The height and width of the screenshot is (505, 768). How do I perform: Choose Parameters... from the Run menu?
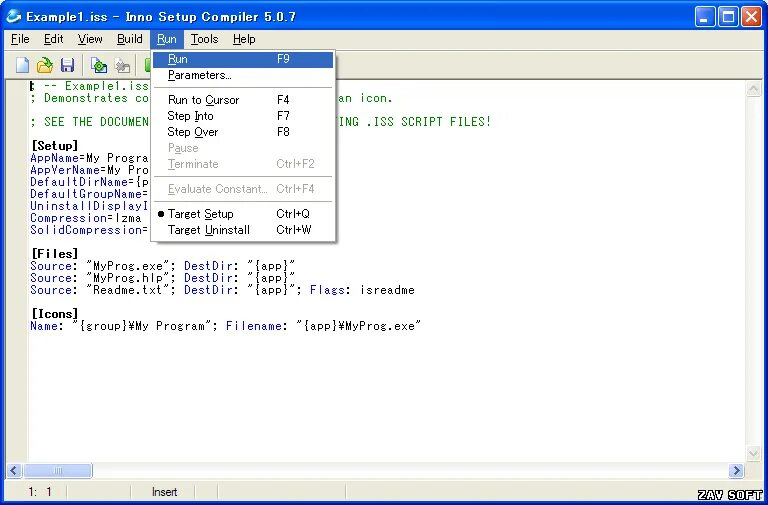pos(243,75)
